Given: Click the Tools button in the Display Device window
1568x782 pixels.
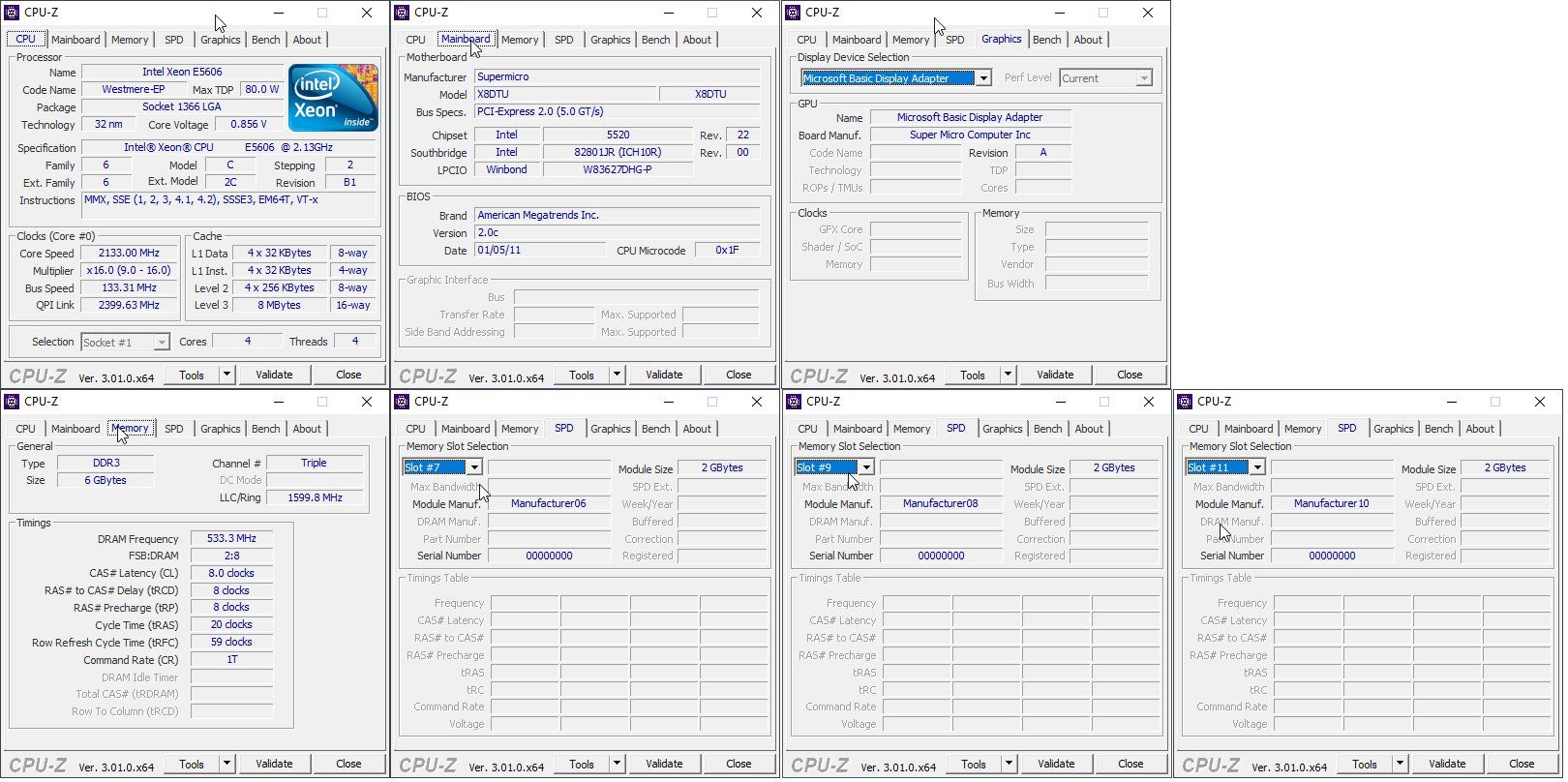Looking at the screenshot, I should [973, 375].
